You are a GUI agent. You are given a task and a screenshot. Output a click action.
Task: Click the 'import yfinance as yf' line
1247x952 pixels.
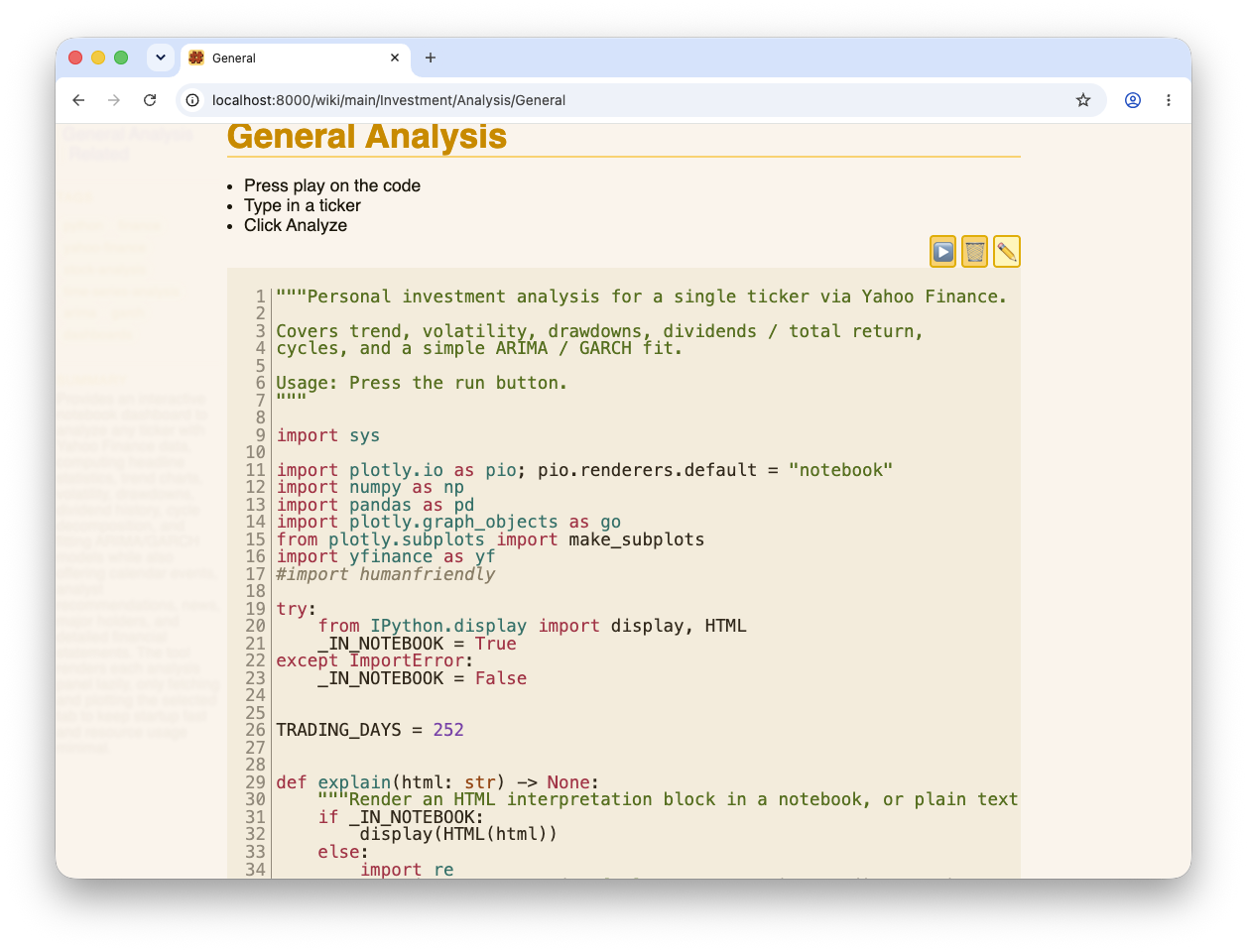pyautogui.click(x=386, y=556)
